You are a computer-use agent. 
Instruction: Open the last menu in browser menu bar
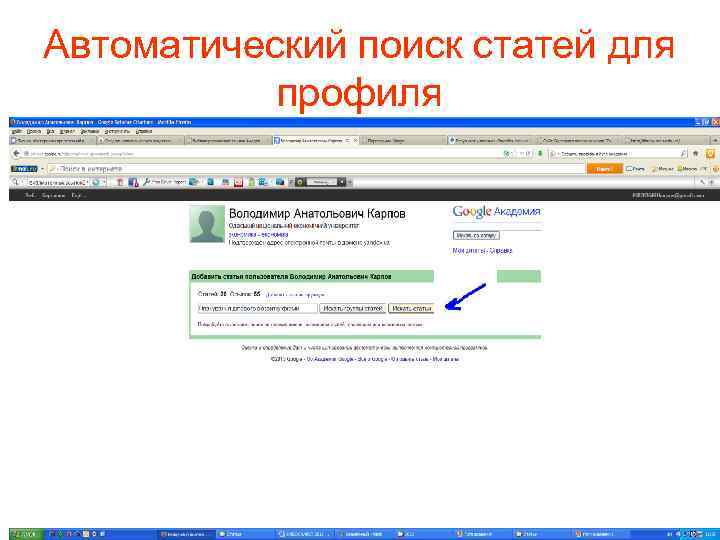144,131
